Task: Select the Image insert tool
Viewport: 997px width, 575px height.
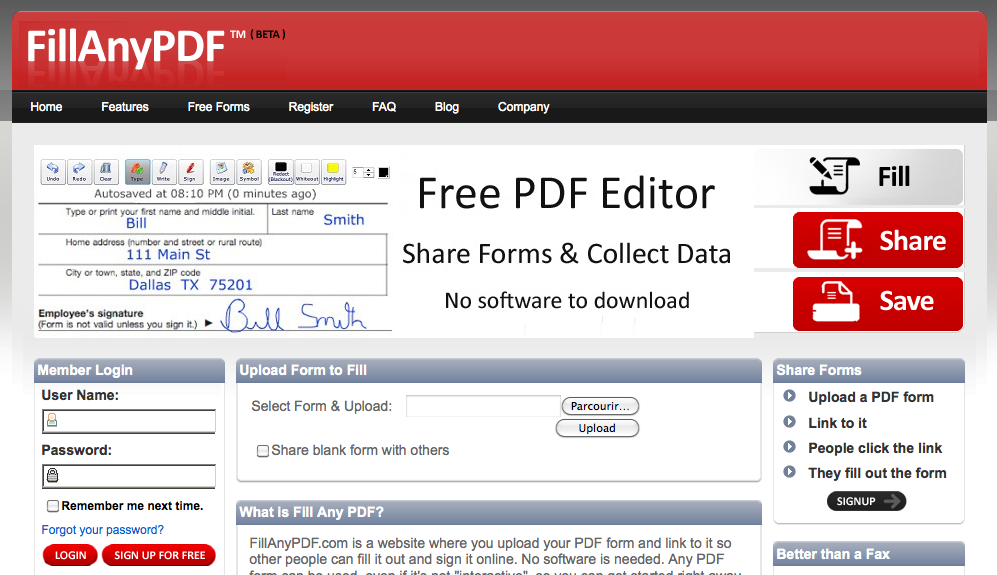Action: [221, 172]
